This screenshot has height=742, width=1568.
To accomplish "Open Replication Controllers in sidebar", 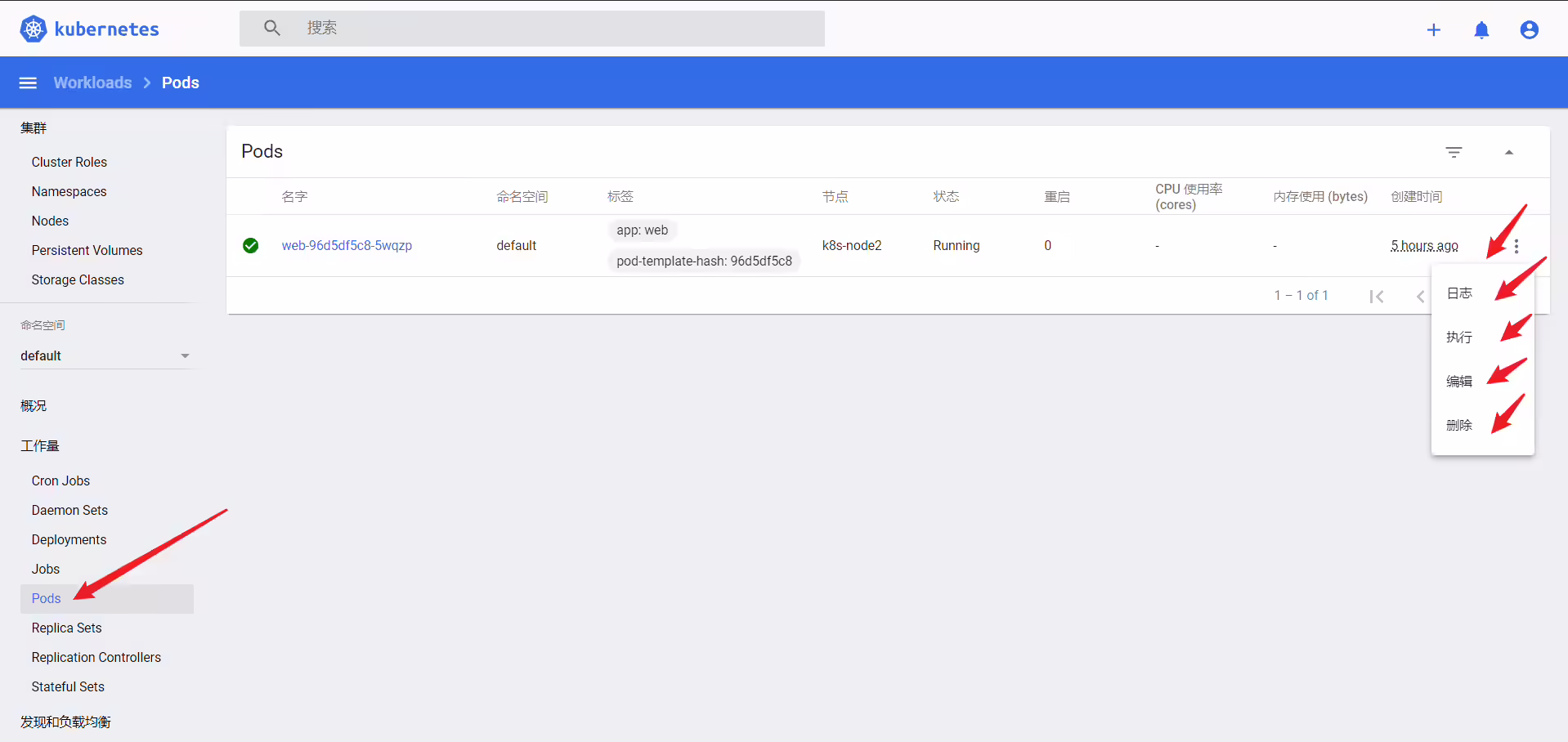I will pyautogui.click(x=96, y=657).
